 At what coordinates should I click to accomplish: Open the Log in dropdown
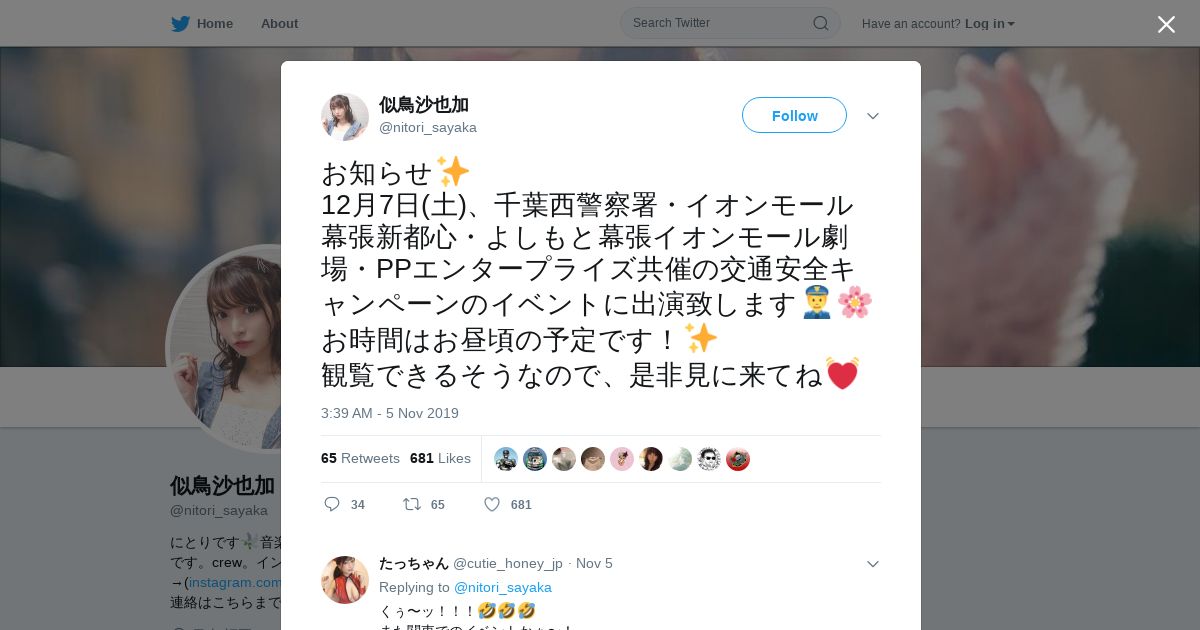(990, 23)
